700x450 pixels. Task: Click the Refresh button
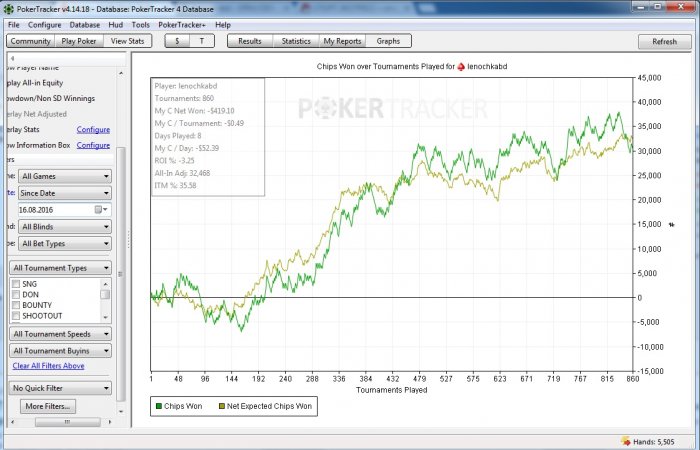tap(665, 42)
